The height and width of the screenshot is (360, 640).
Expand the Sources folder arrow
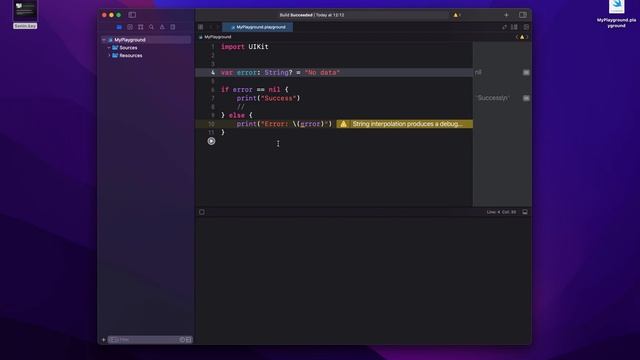pyautogui.click(x=109, y=48)
